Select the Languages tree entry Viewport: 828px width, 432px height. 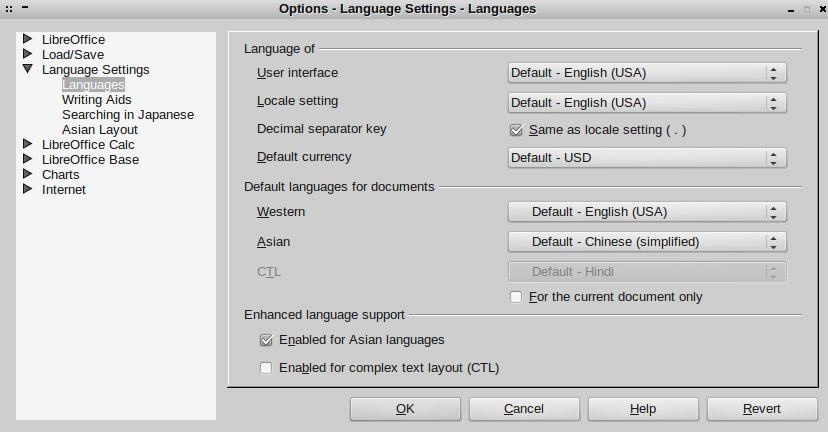pyautogui.click(x=93, y=84)
